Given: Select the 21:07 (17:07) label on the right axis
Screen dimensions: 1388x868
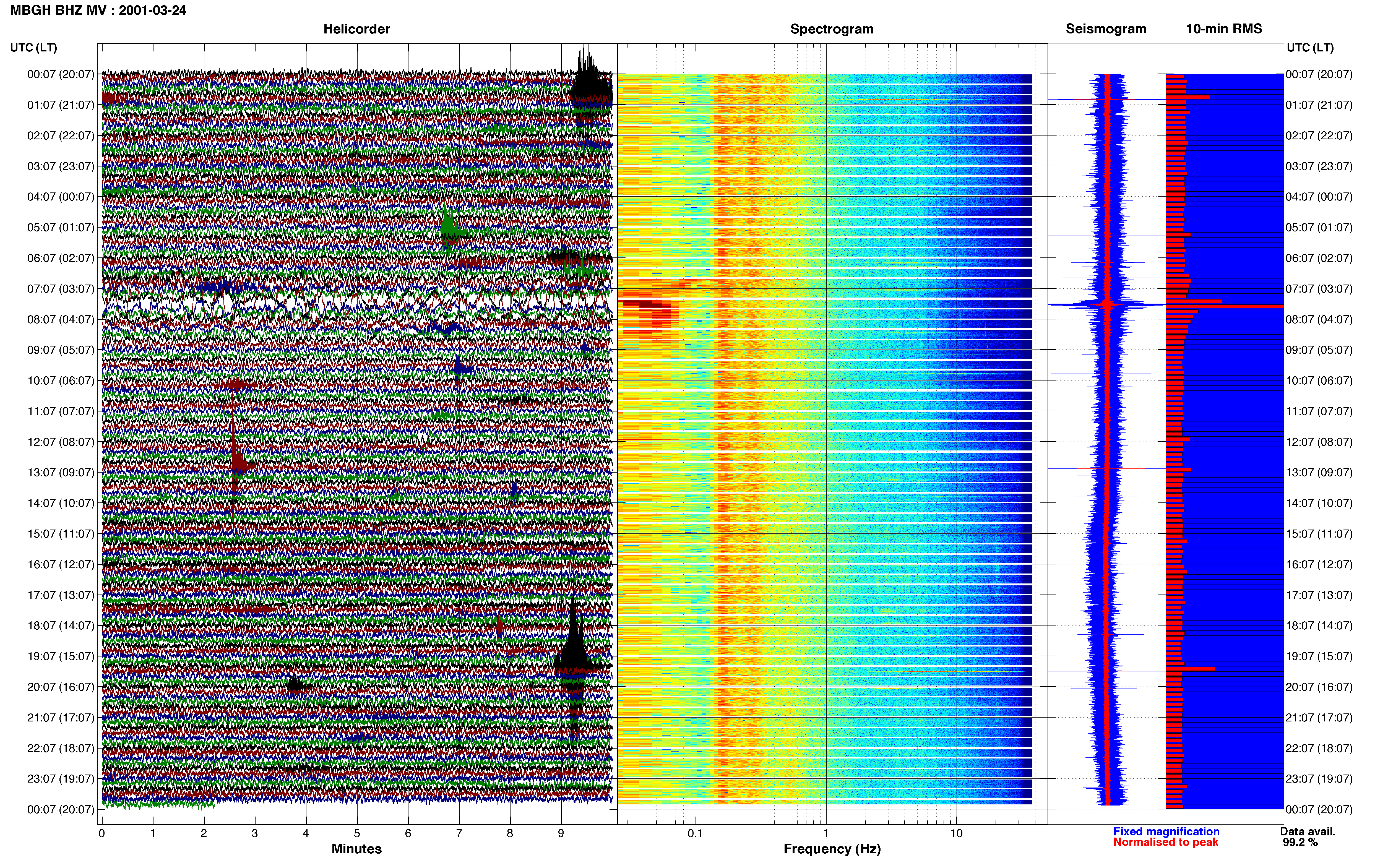Looking at the screenshot, I should click(1319, 718).
